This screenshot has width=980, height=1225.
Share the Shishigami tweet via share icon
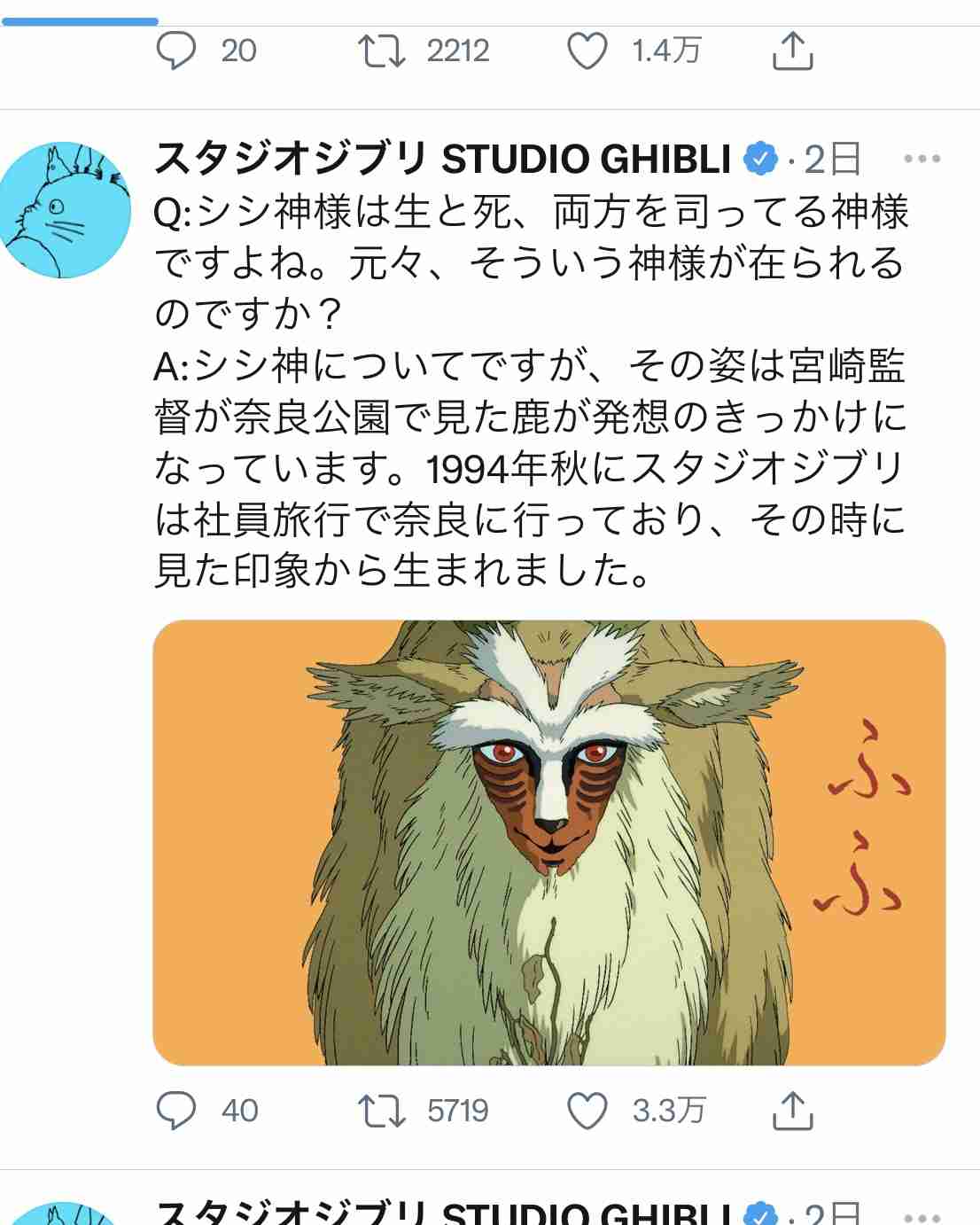point(792,1110)
